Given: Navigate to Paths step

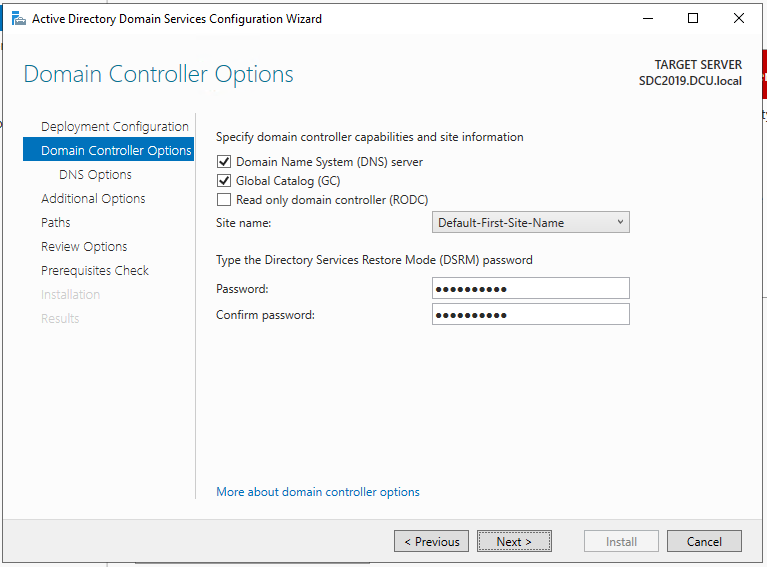Looking at the screenshot, I should point(56,223).
